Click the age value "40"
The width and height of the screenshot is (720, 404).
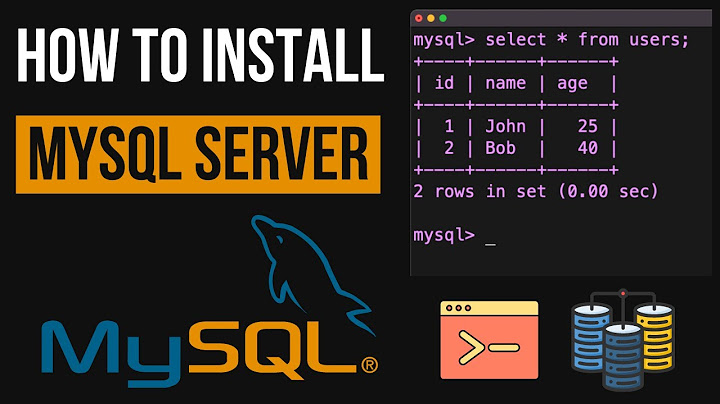[x=587, y=148]
